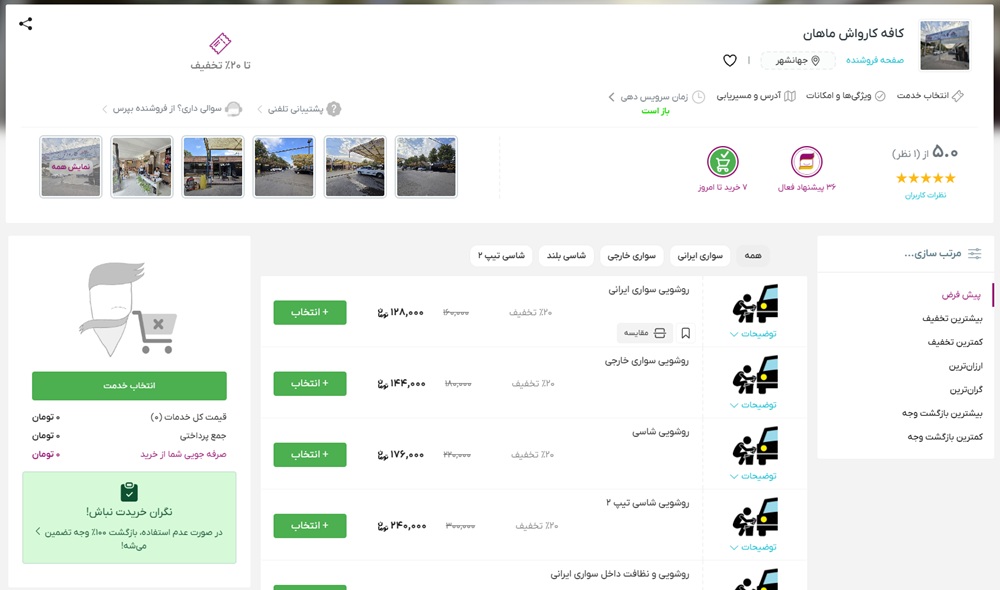
Task: Open نظرات کاربران user reviews
Action: pos(925,195)
